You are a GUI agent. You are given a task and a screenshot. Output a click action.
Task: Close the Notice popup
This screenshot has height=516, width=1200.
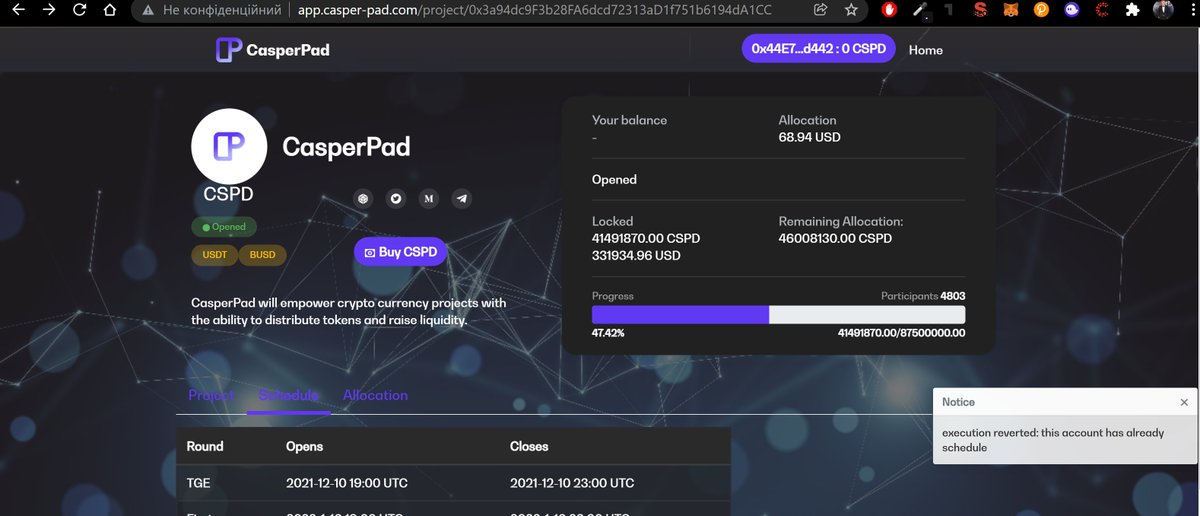[1184, 402]
